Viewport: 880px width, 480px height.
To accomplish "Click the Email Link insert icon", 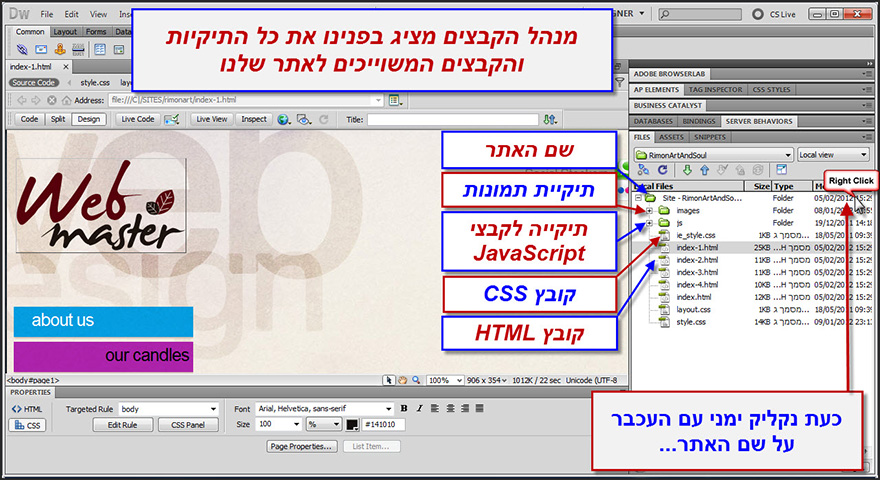I will [41, 49].
